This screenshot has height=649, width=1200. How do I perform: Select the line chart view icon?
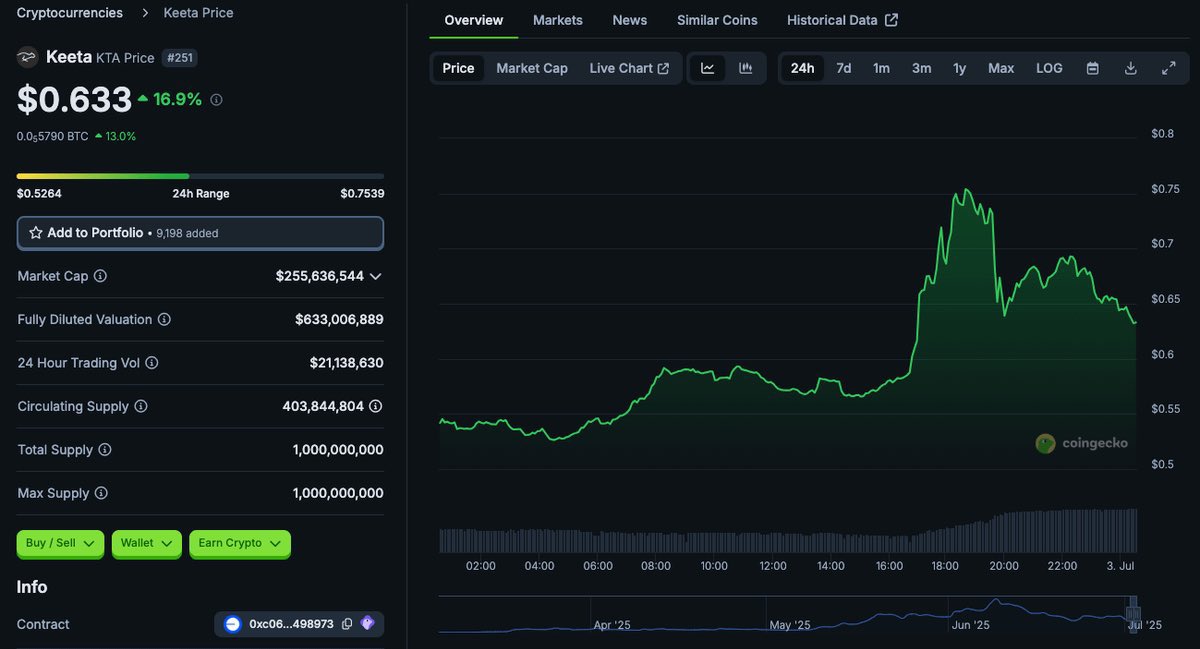[708, 68]
